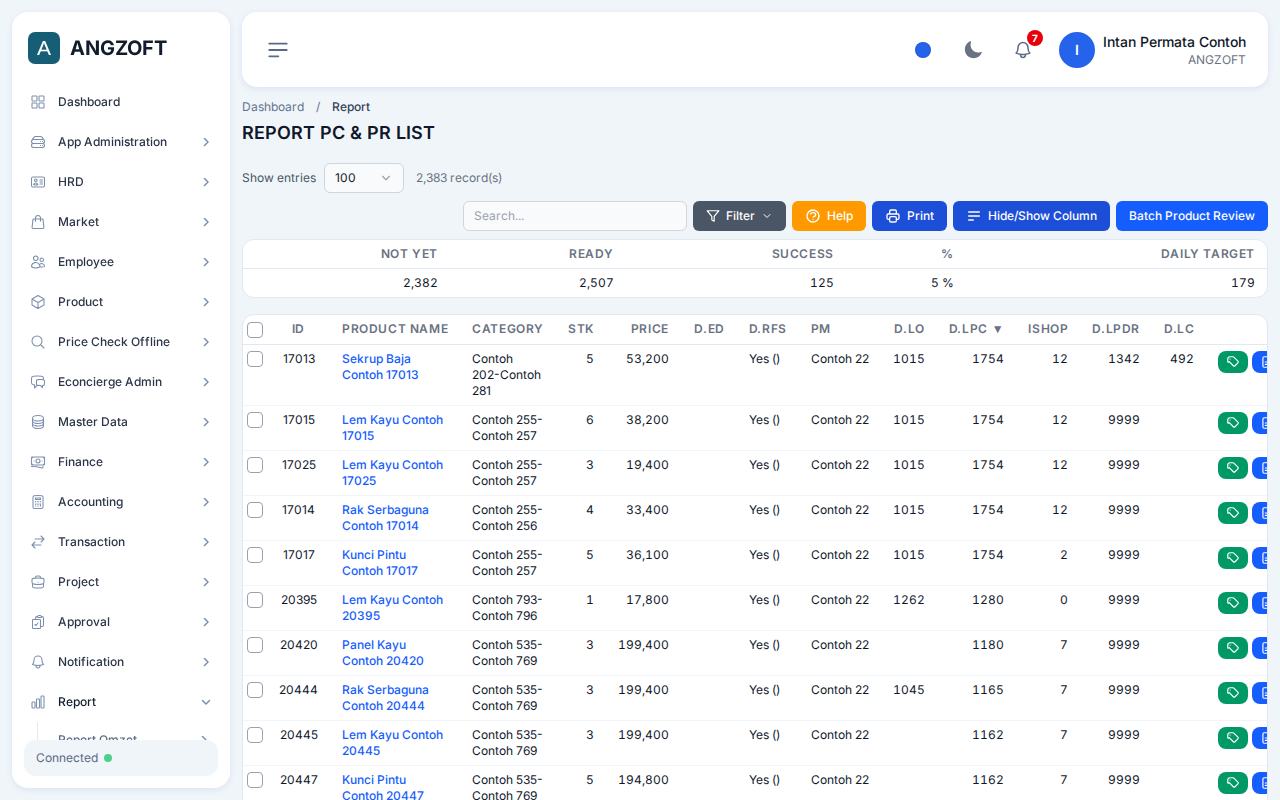Image resolution: width=1280 pixels, height=800 pixels.
Task: Click the Dashboard sidebar icon
Action: [38, 102]
